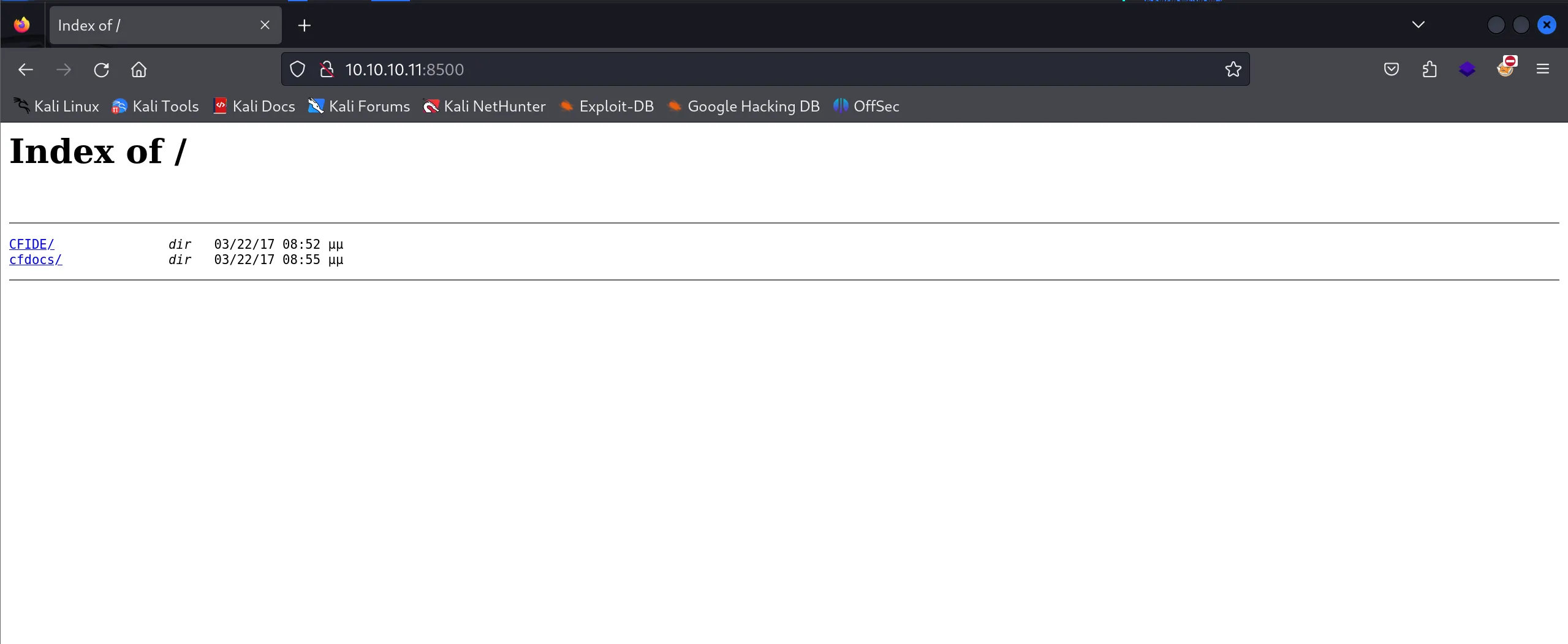This screenshot has width=1568, height=644.
Task: Open the CFIDE/ directory link
Action: 31,244
